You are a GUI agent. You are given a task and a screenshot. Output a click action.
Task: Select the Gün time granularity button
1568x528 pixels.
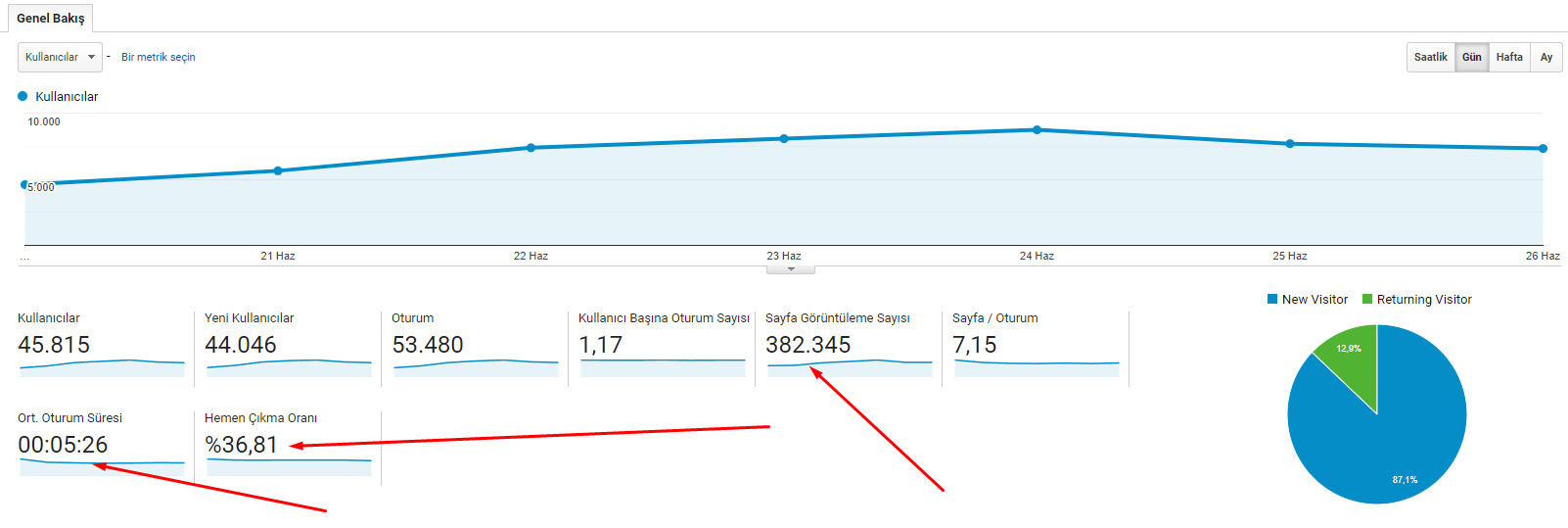[1471, 57]
